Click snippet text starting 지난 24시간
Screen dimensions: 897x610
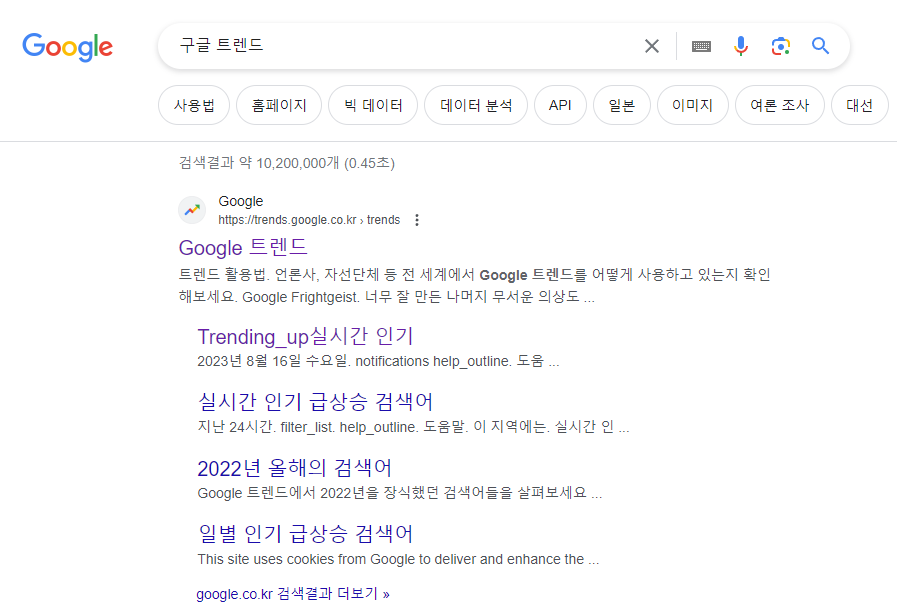[x=413, y=427]
